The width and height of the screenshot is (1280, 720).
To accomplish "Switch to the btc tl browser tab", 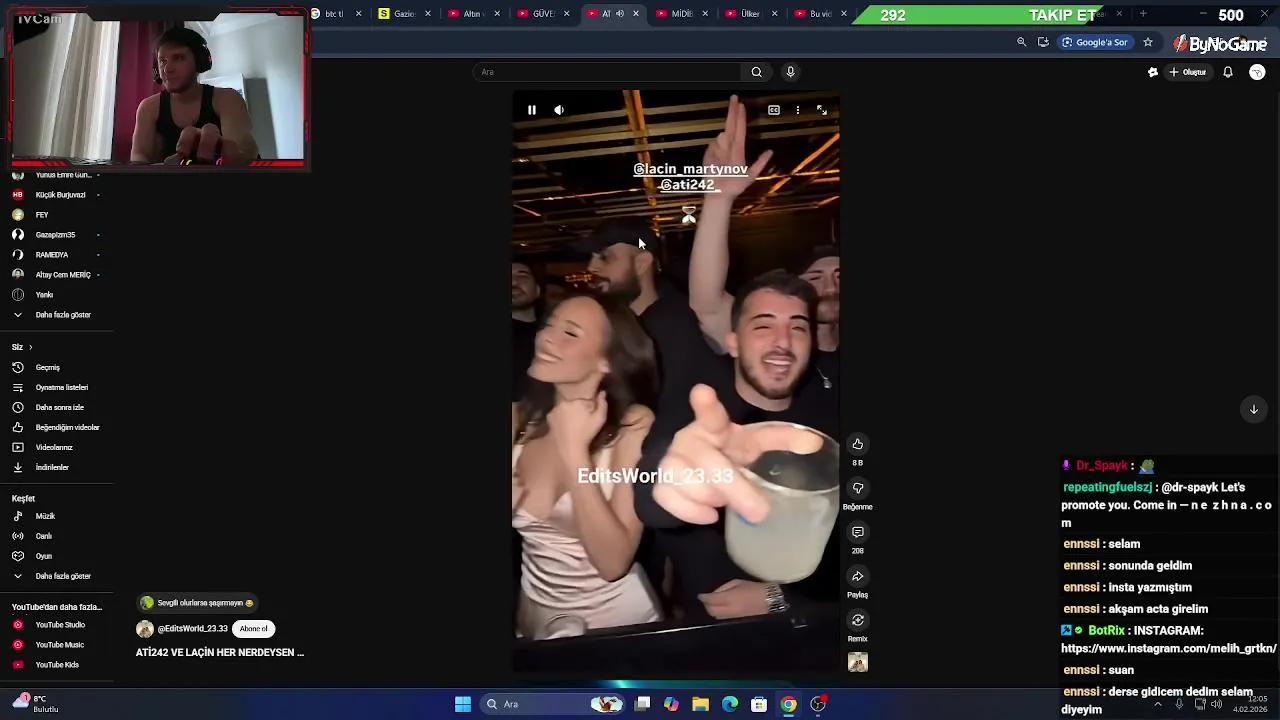I will click(335, 14).
